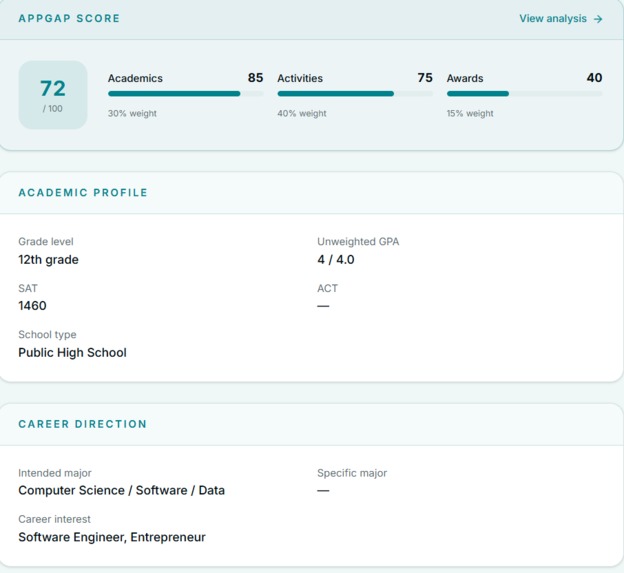Image resolution: width=624 pixels, height=573 pixels.
Task: Click the Grade level label
Action: click(46, 242)
